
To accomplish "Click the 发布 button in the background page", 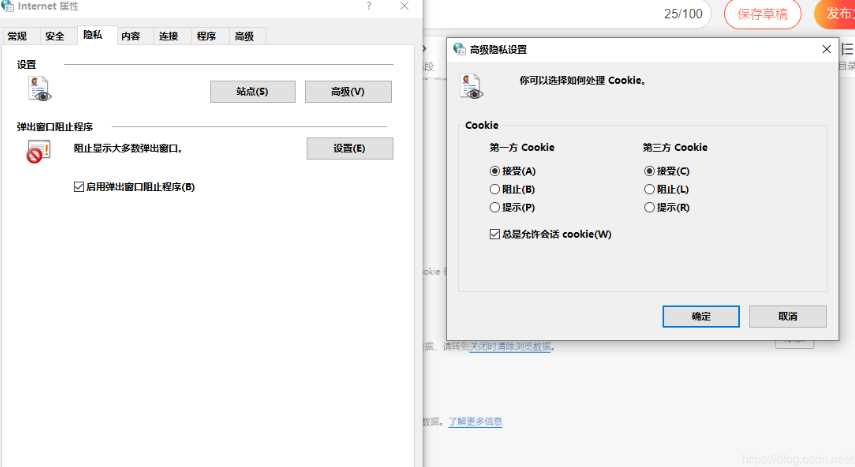I will pyautogui.click(x=836, y=14).
